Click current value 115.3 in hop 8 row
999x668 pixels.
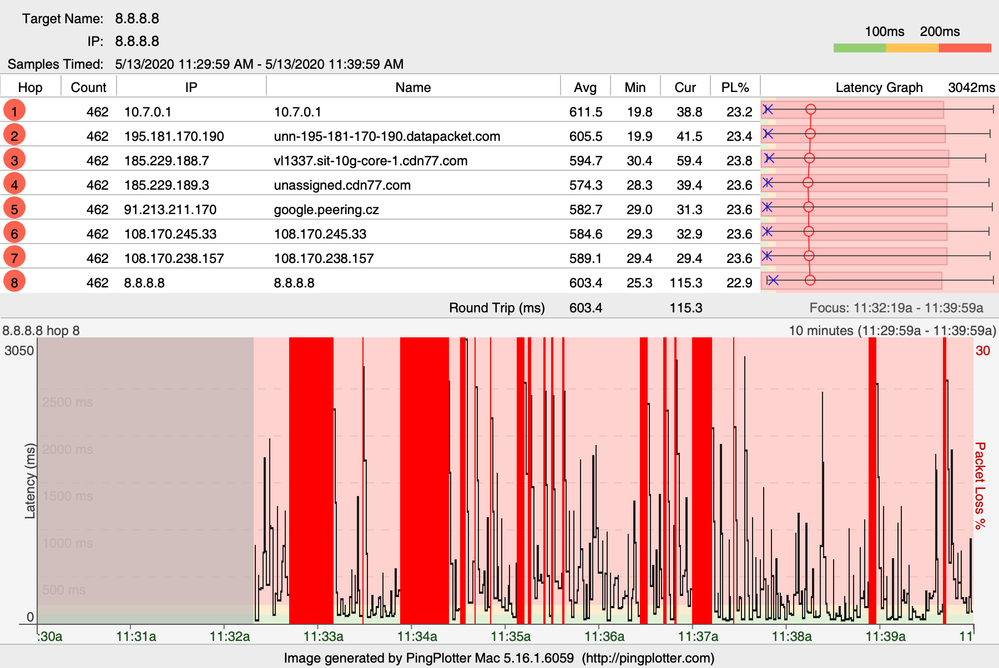(x=686, y=282)
